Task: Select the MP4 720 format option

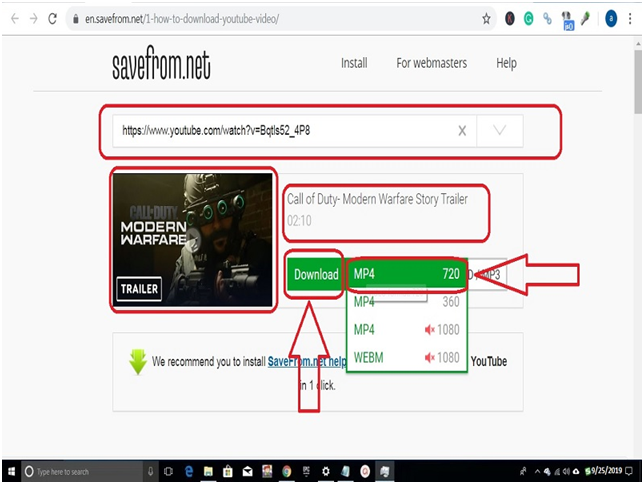Action: (x=407, y=274)
